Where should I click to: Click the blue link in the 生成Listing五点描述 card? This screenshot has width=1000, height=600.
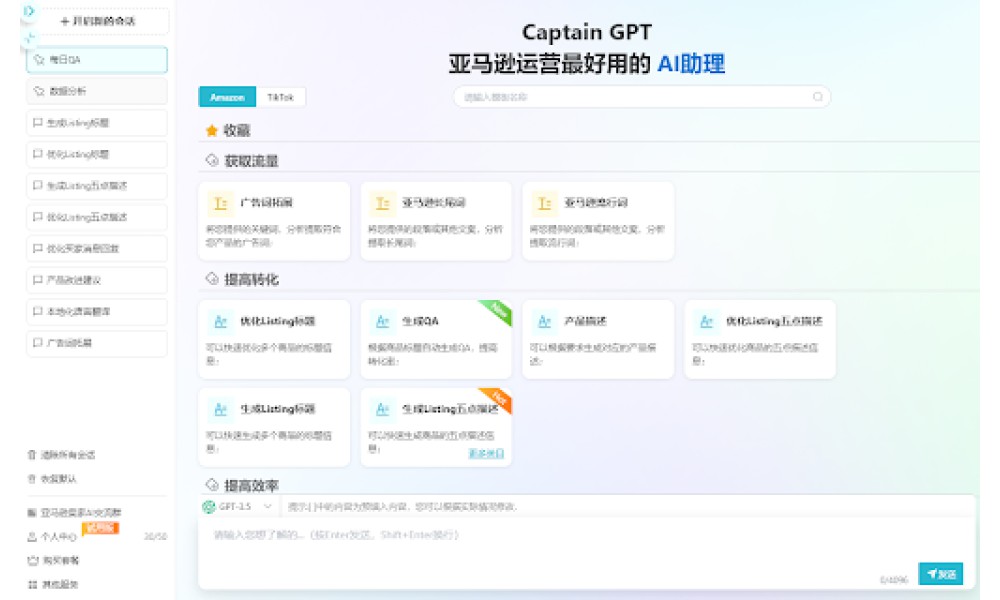[x=486, y=453]
